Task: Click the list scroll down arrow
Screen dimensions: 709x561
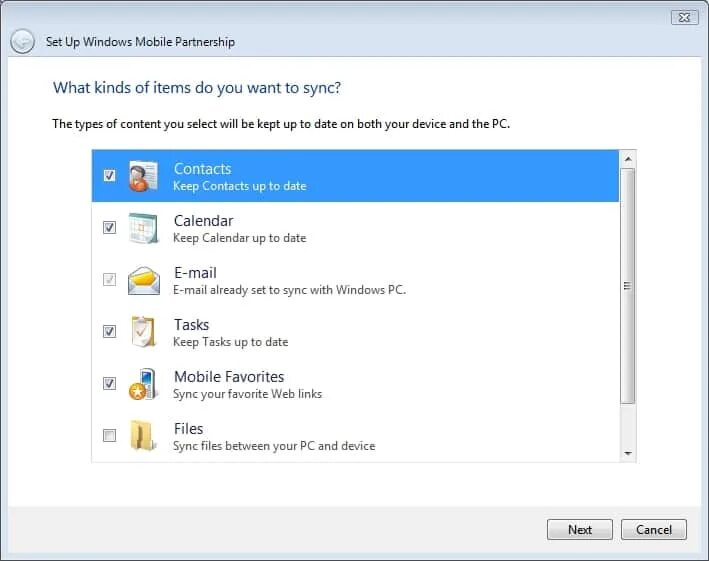Action: pyautogui.click(x=628, y=453)
